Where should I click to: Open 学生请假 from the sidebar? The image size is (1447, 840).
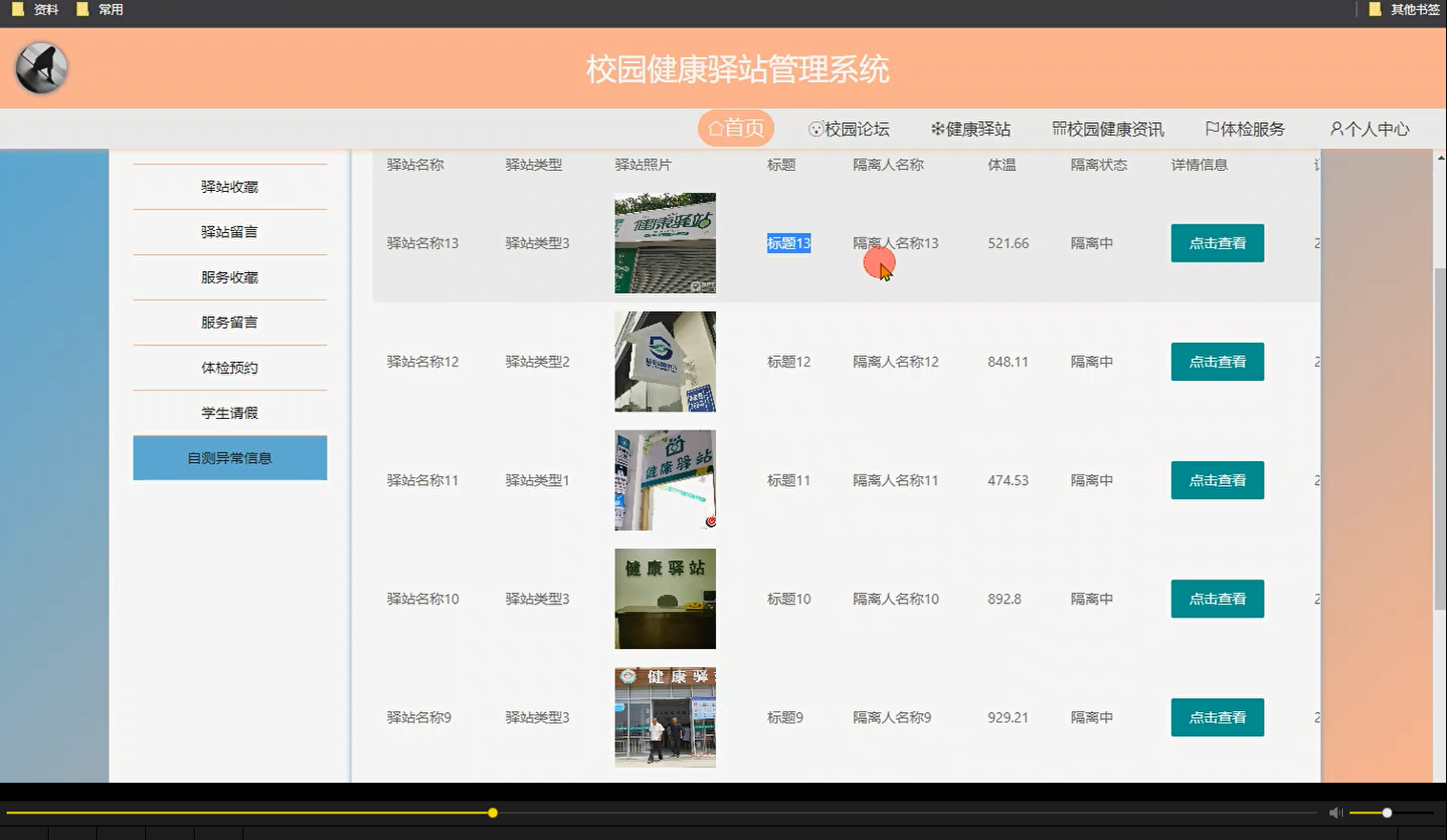(x=229, y=412)
